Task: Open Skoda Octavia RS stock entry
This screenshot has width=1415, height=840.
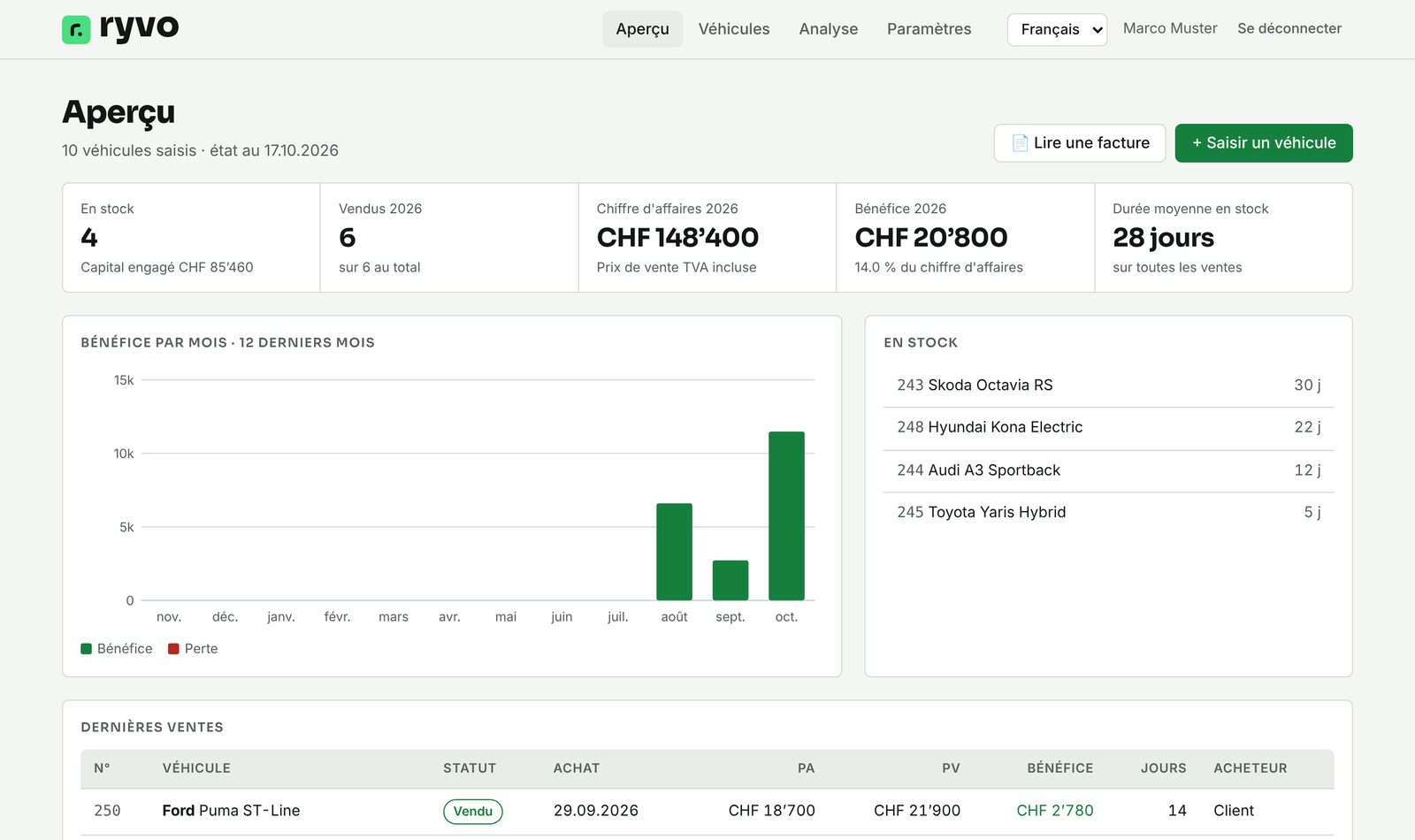Action: click(1108, 386)
